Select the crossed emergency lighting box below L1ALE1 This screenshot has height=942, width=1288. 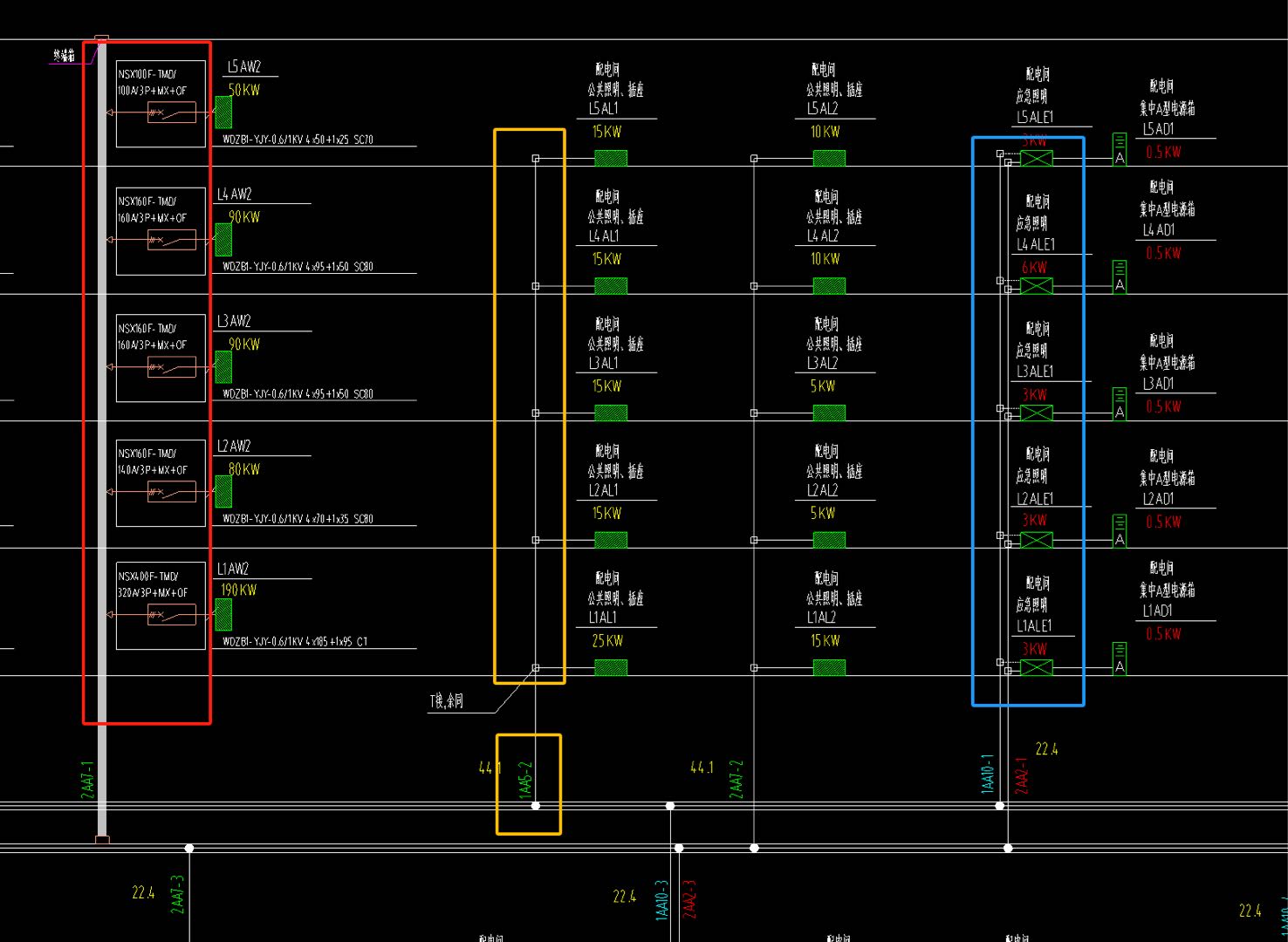pos(1037,667)
